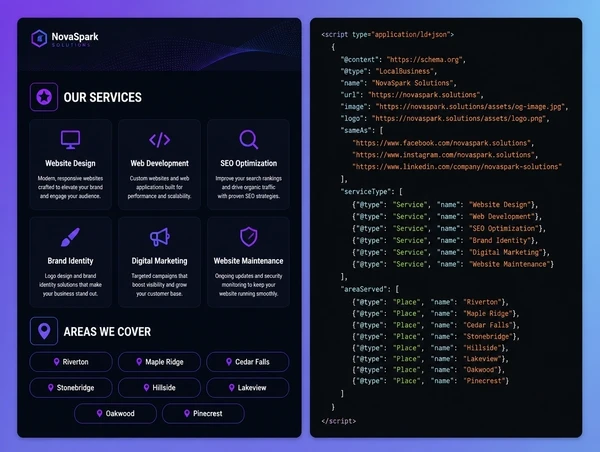
Task: Click the AREAS WE COVER heading
Action: click(x=107, y=331)
